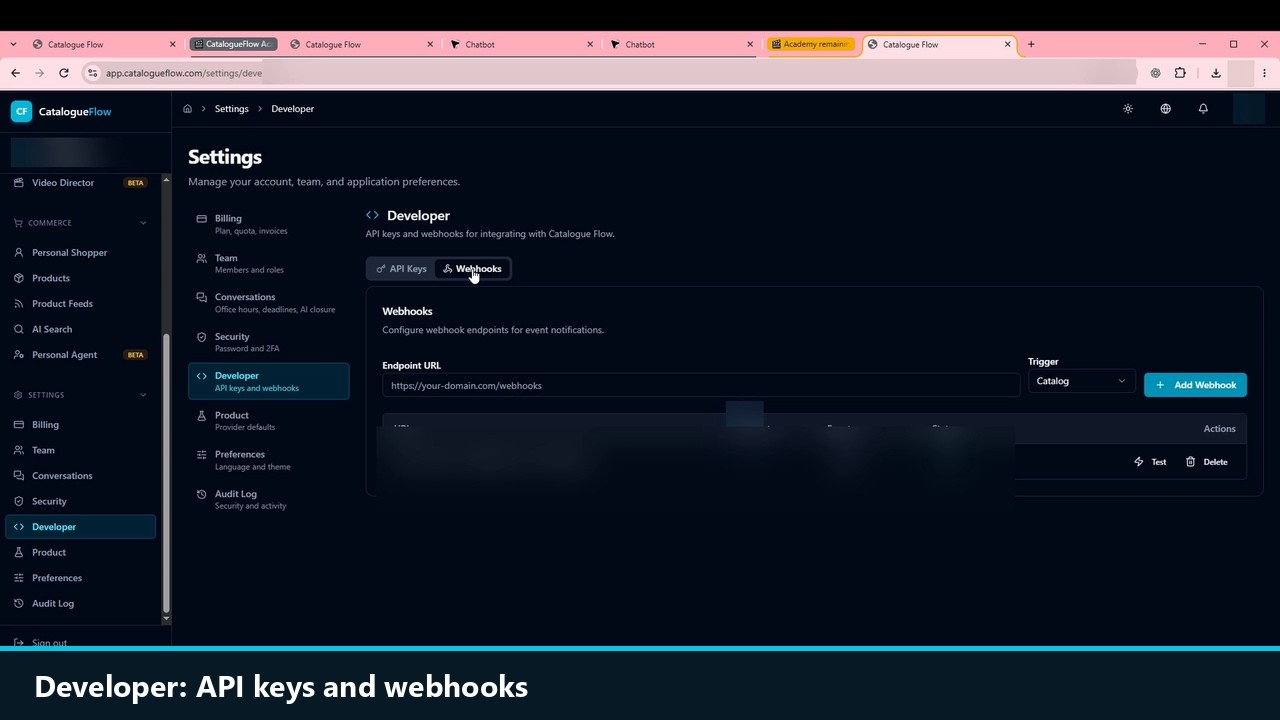Click the CatalogueFlow logo
1280x720 pixels.
pyautogui.click(x=61, y=112)
